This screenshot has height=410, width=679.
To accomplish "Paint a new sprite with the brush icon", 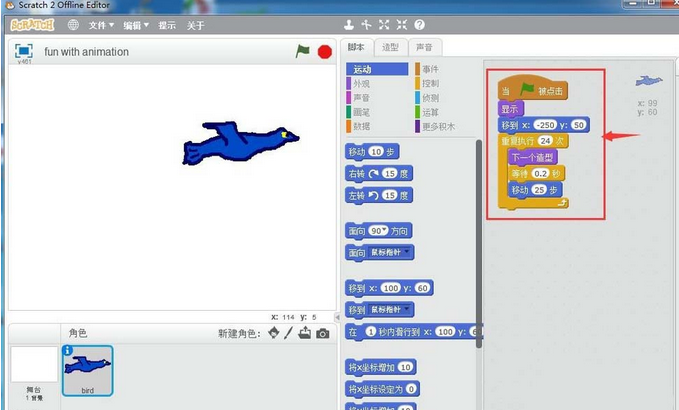I will click(x=289, y=333).
